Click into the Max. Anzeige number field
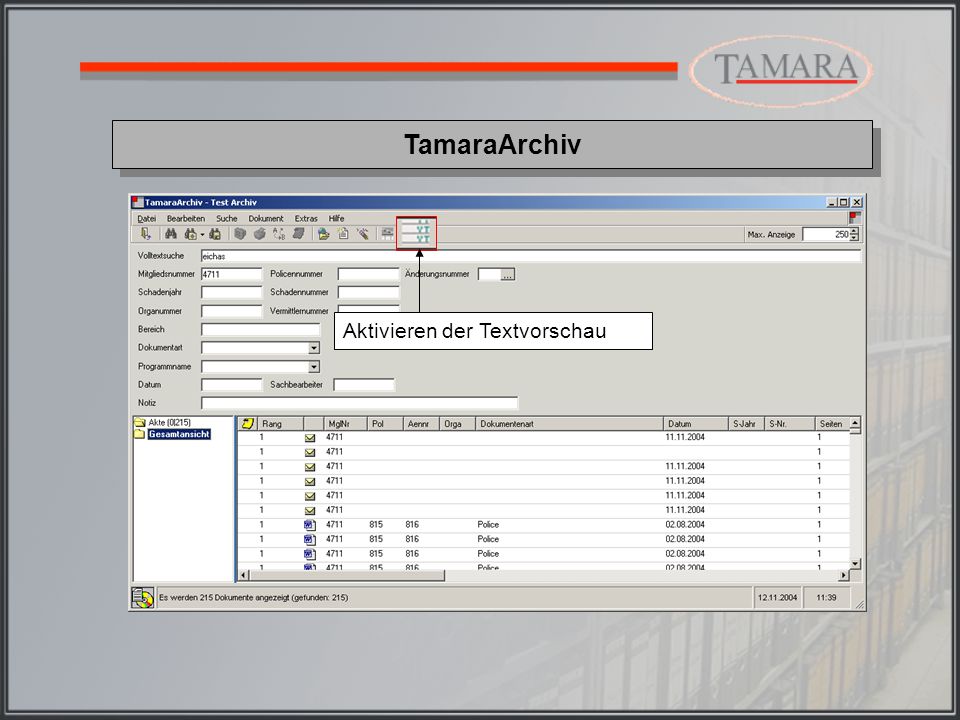Image resolution: width=960 pixels, height=720 pixels. coord(827,234)
